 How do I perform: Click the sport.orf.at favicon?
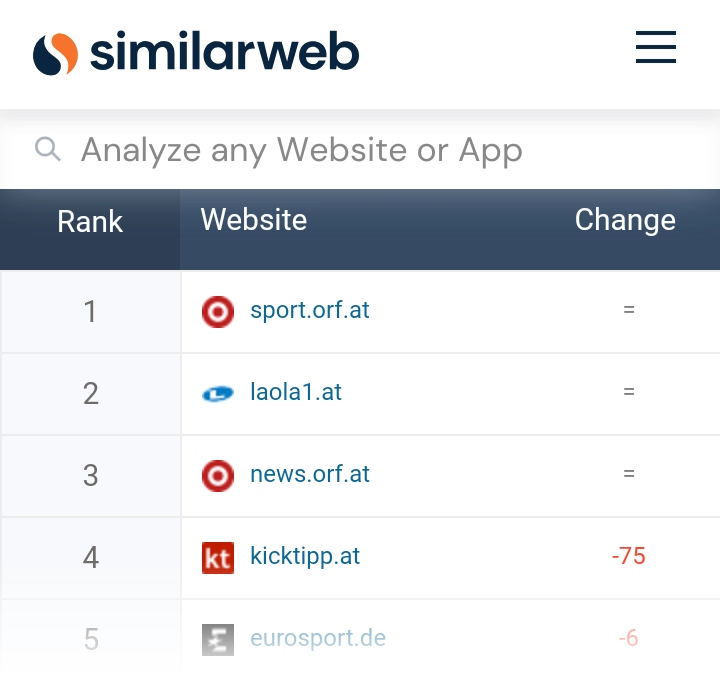tap(217, 311)
